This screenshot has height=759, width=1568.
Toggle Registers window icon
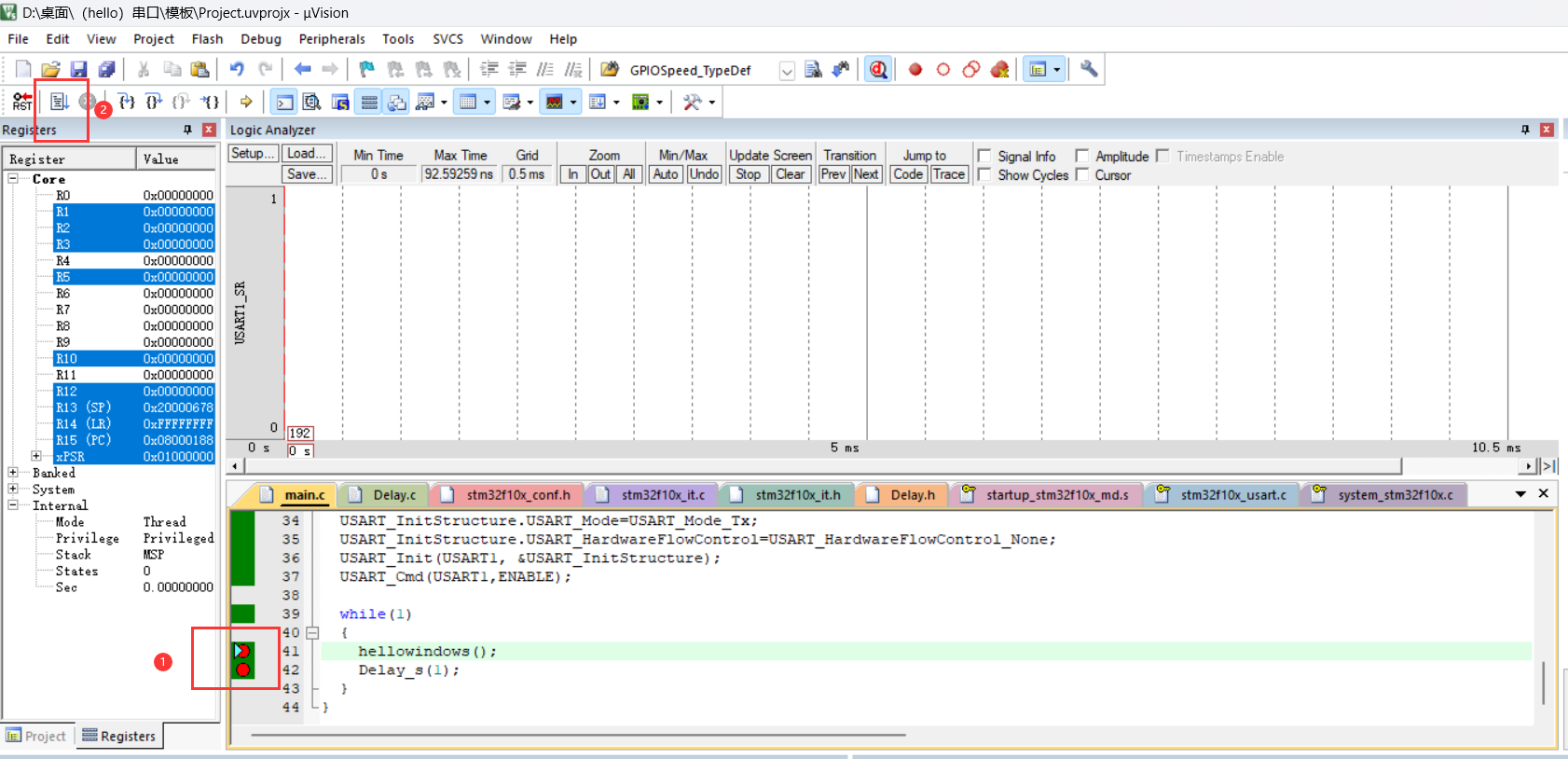tap(369, 103)
